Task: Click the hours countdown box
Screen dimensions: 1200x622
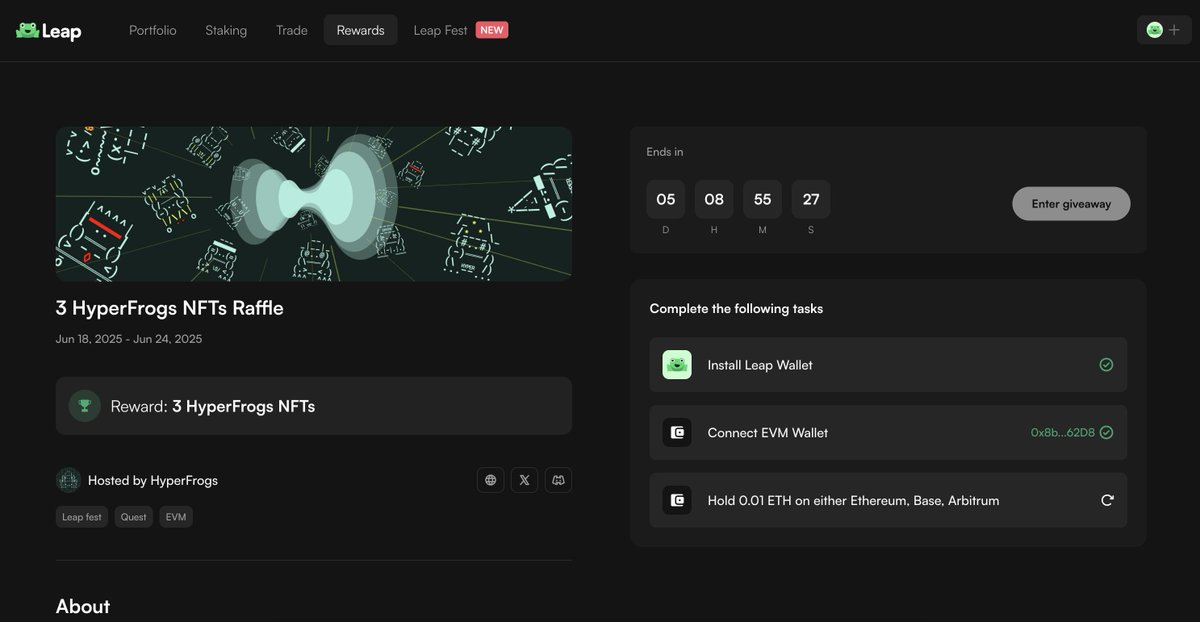Action: pyautogui.click(x=714, y=199)
